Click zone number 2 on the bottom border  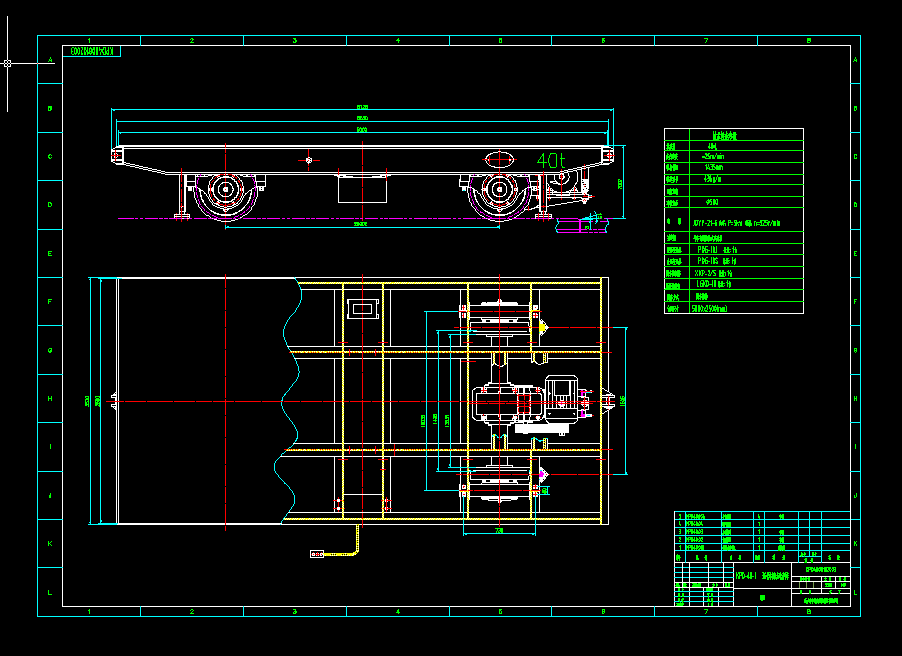click(192, 612)
